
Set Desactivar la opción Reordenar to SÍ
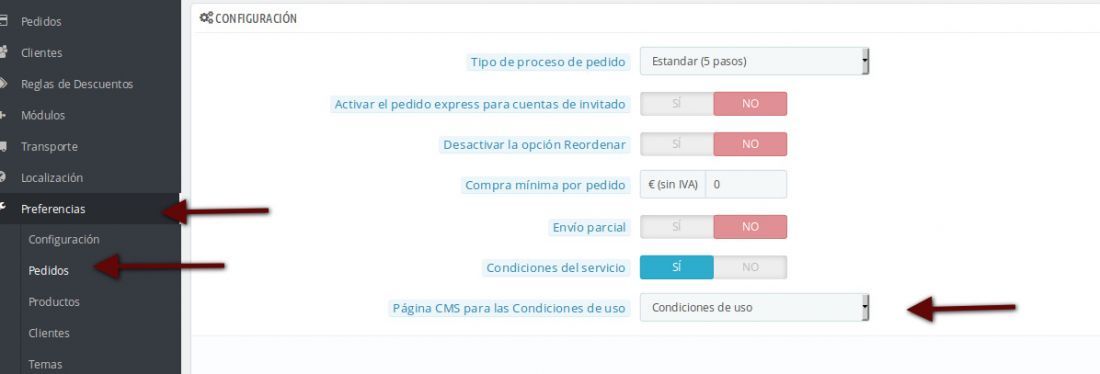point(677,144)
